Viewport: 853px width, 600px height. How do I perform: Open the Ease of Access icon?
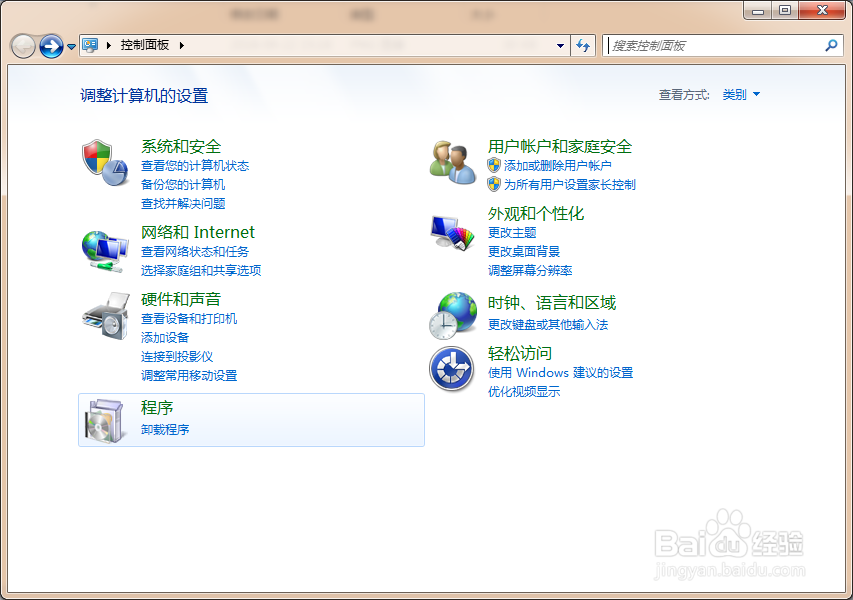[x=452, y=368]
